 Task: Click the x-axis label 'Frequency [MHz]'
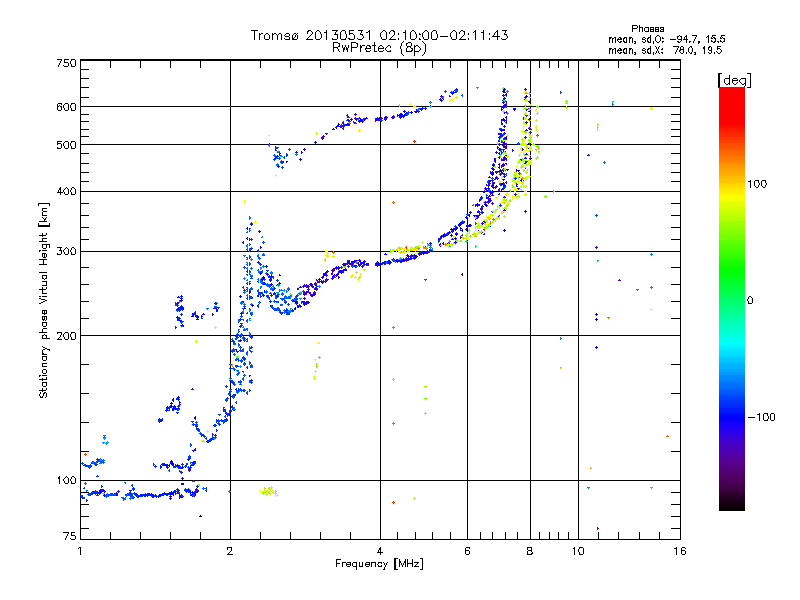point(379,564)
